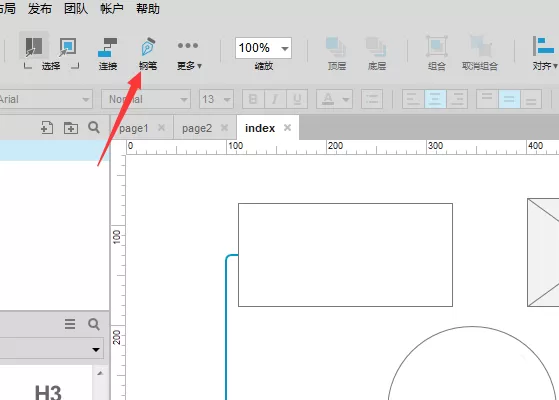Screen dimensions: 559x400
Task: Switch to the index tab
Action: (x=260, y=128)
